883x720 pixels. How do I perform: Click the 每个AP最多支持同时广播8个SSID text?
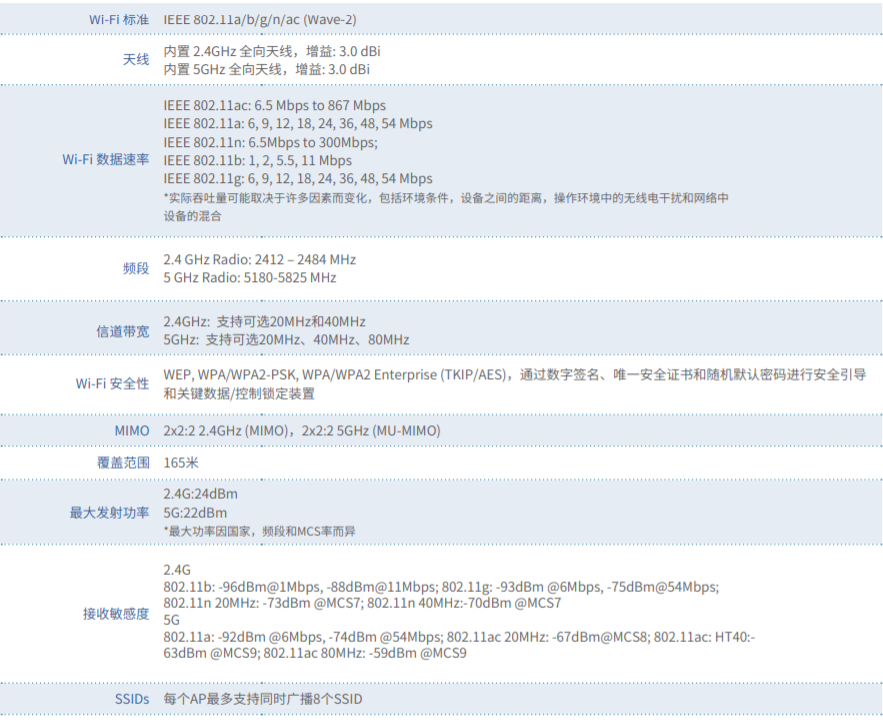(x=262, y=699)
